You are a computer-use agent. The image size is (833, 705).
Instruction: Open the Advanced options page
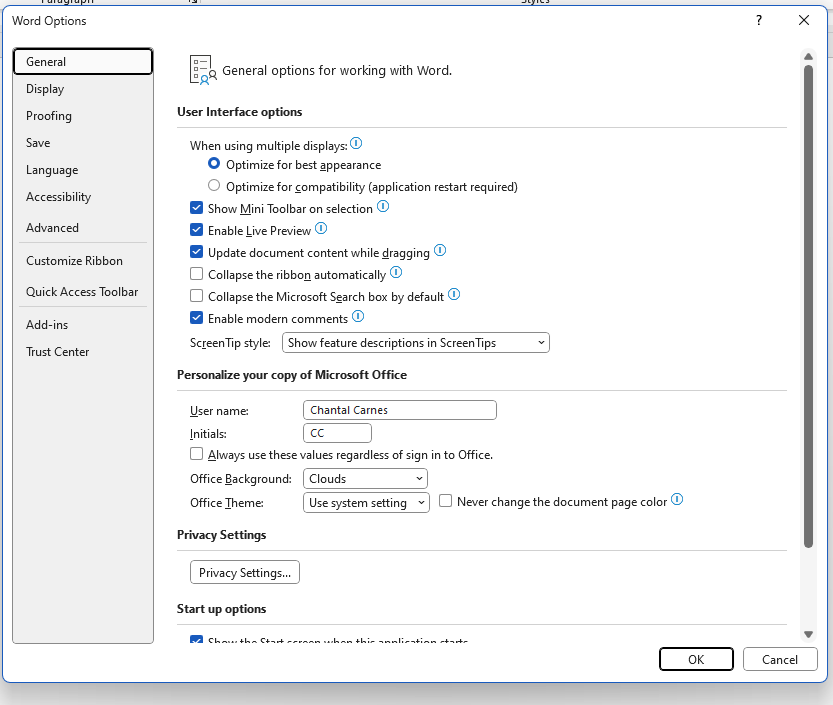click(x=83, y=228)
